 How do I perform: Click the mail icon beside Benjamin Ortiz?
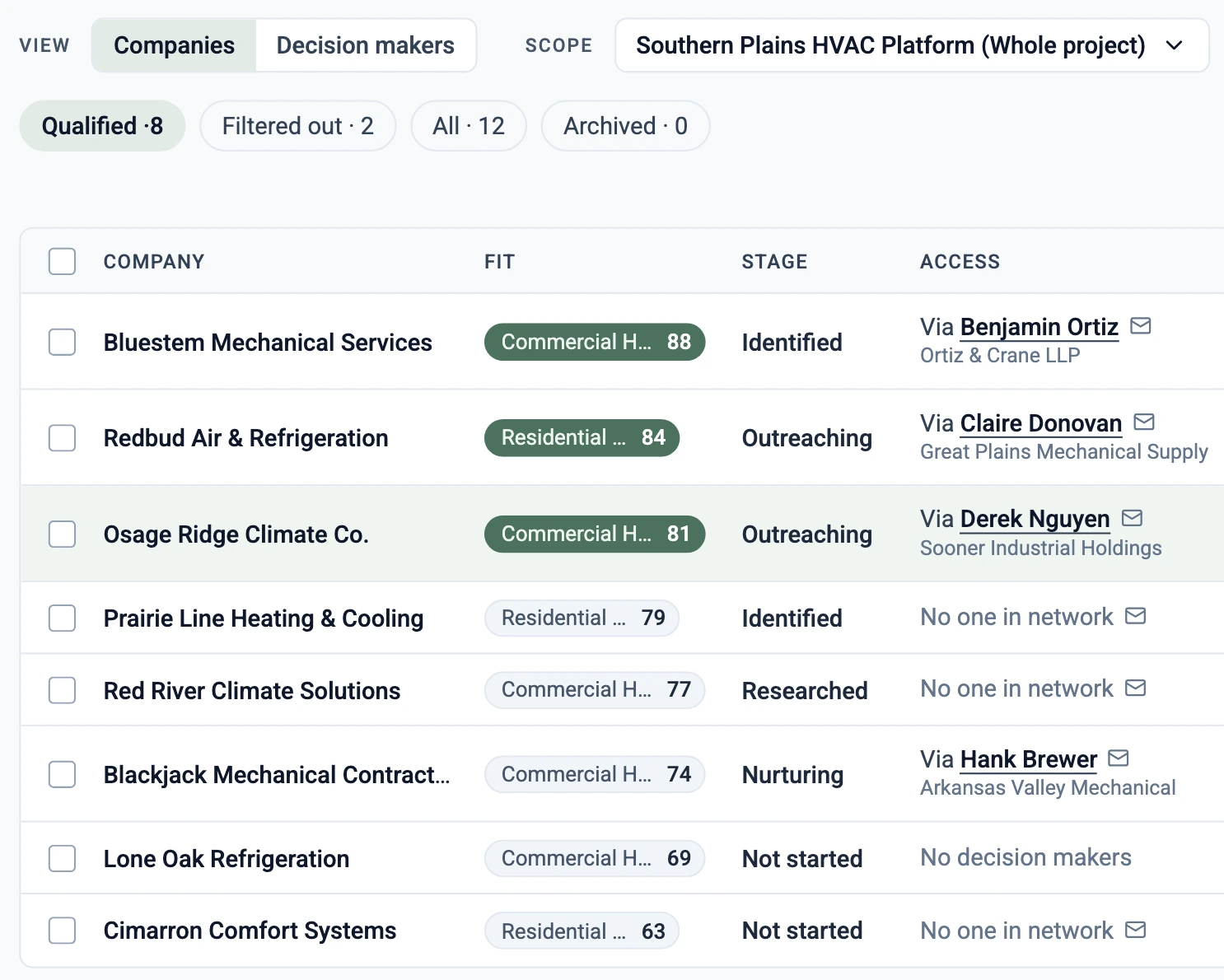click(1141, 326)
